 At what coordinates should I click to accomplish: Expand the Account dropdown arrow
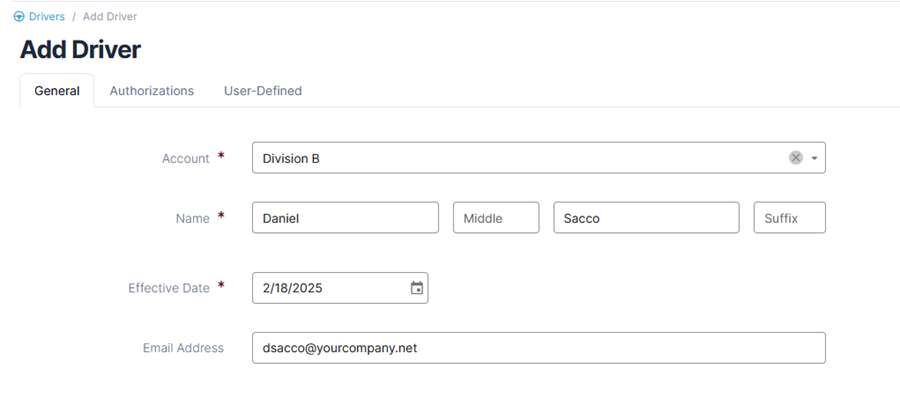[814, 159]
